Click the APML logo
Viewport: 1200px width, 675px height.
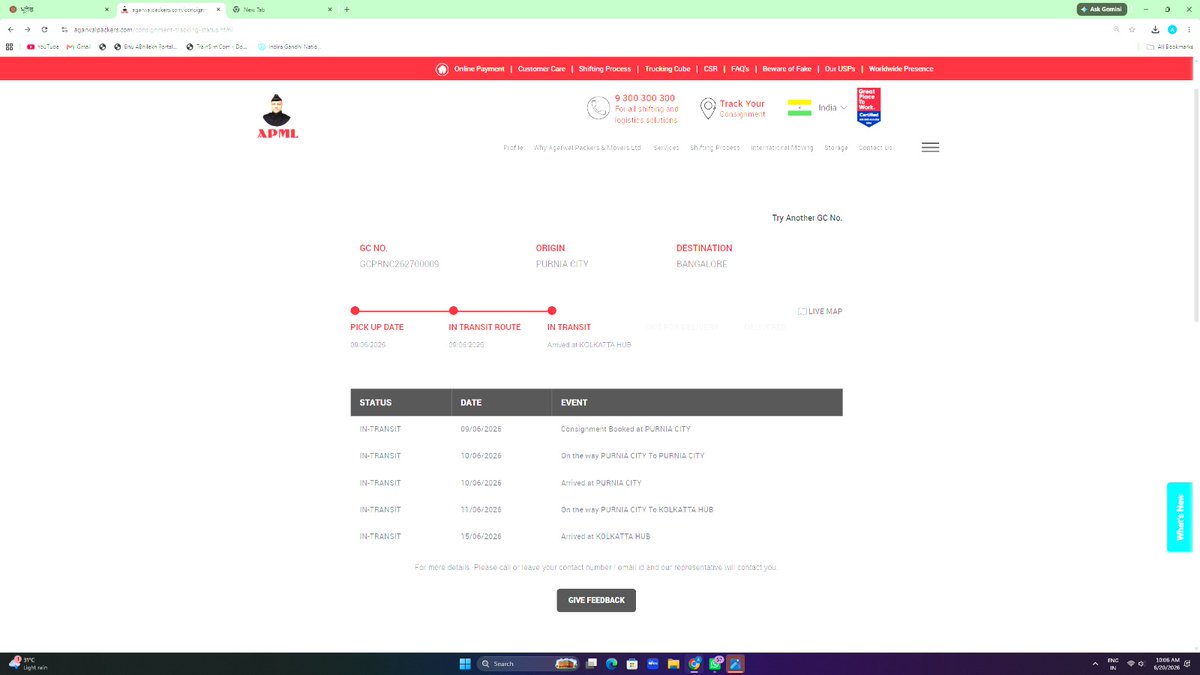pos(277,116)
